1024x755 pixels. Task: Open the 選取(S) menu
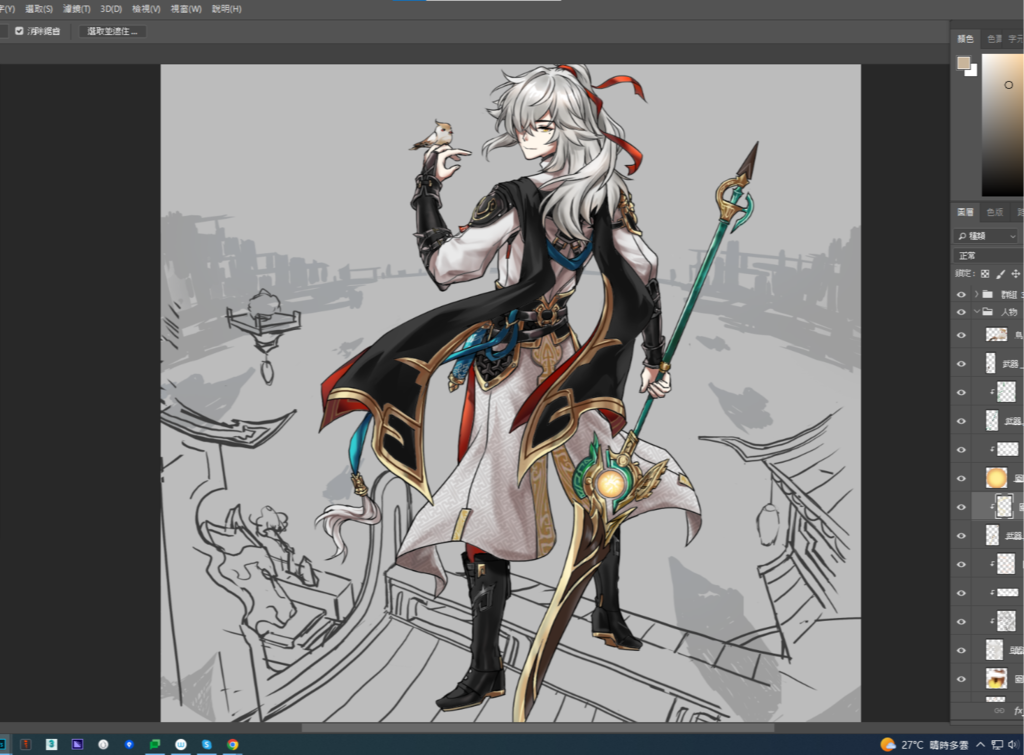pyautogui.click(x=39, y=9)
